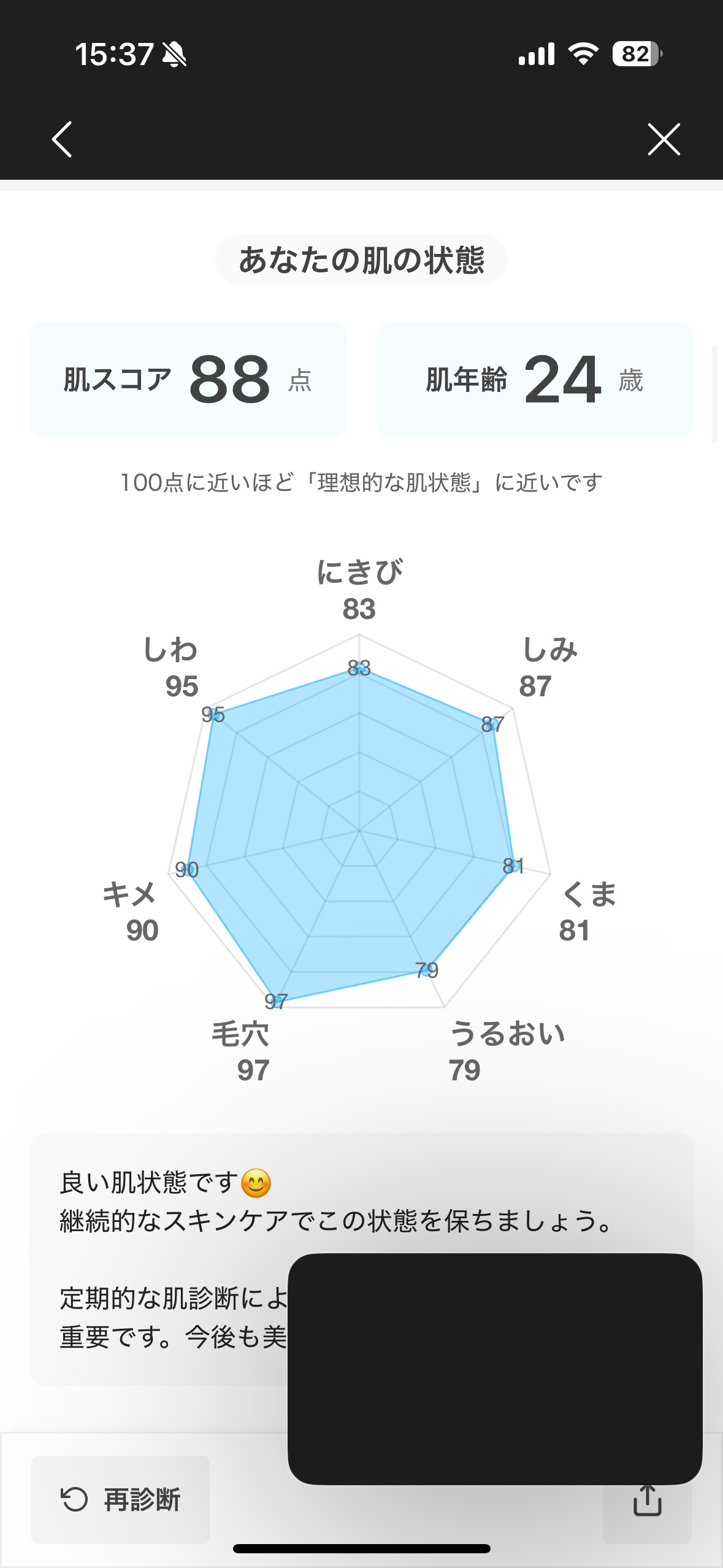Tap the back chevron at top left

pyautogui.click(x=61, y=140)
